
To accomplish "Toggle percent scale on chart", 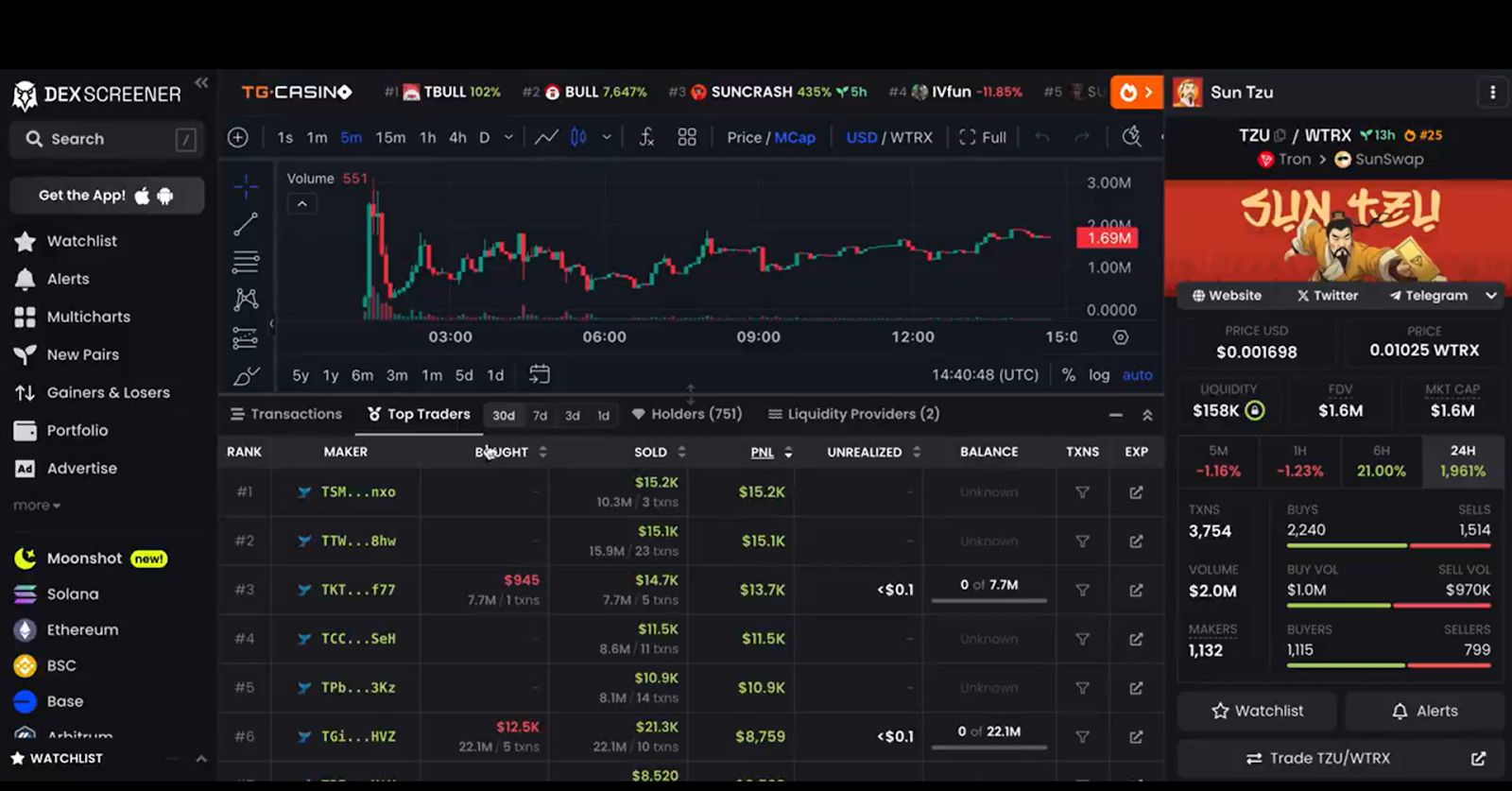I will tap(1069, 374).
